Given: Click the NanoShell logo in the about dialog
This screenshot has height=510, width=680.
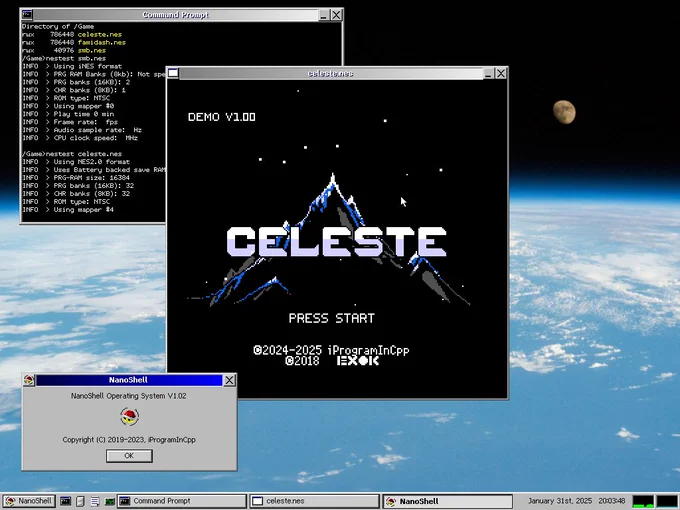Looking at the screenshot, I should click(x=129, y=417).
